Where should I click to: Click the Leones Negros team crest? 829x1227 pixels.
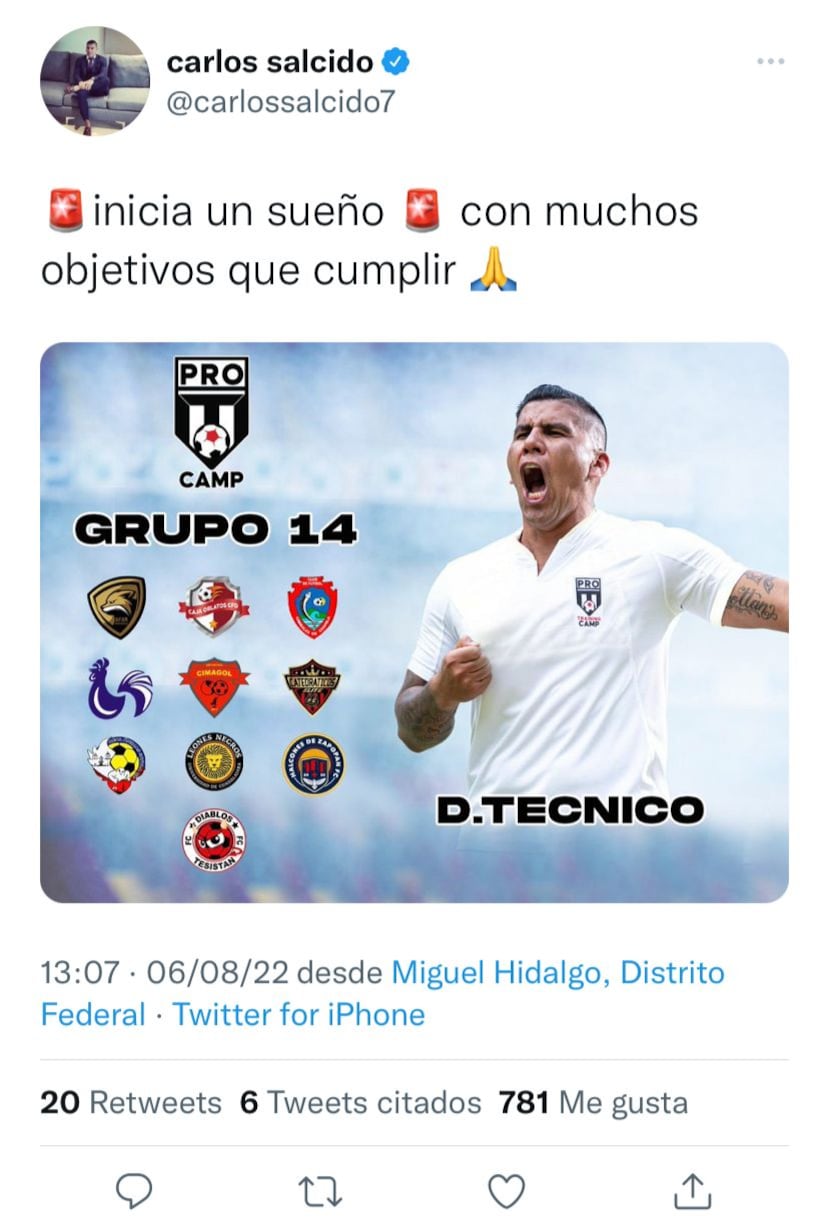coord(214,762)
